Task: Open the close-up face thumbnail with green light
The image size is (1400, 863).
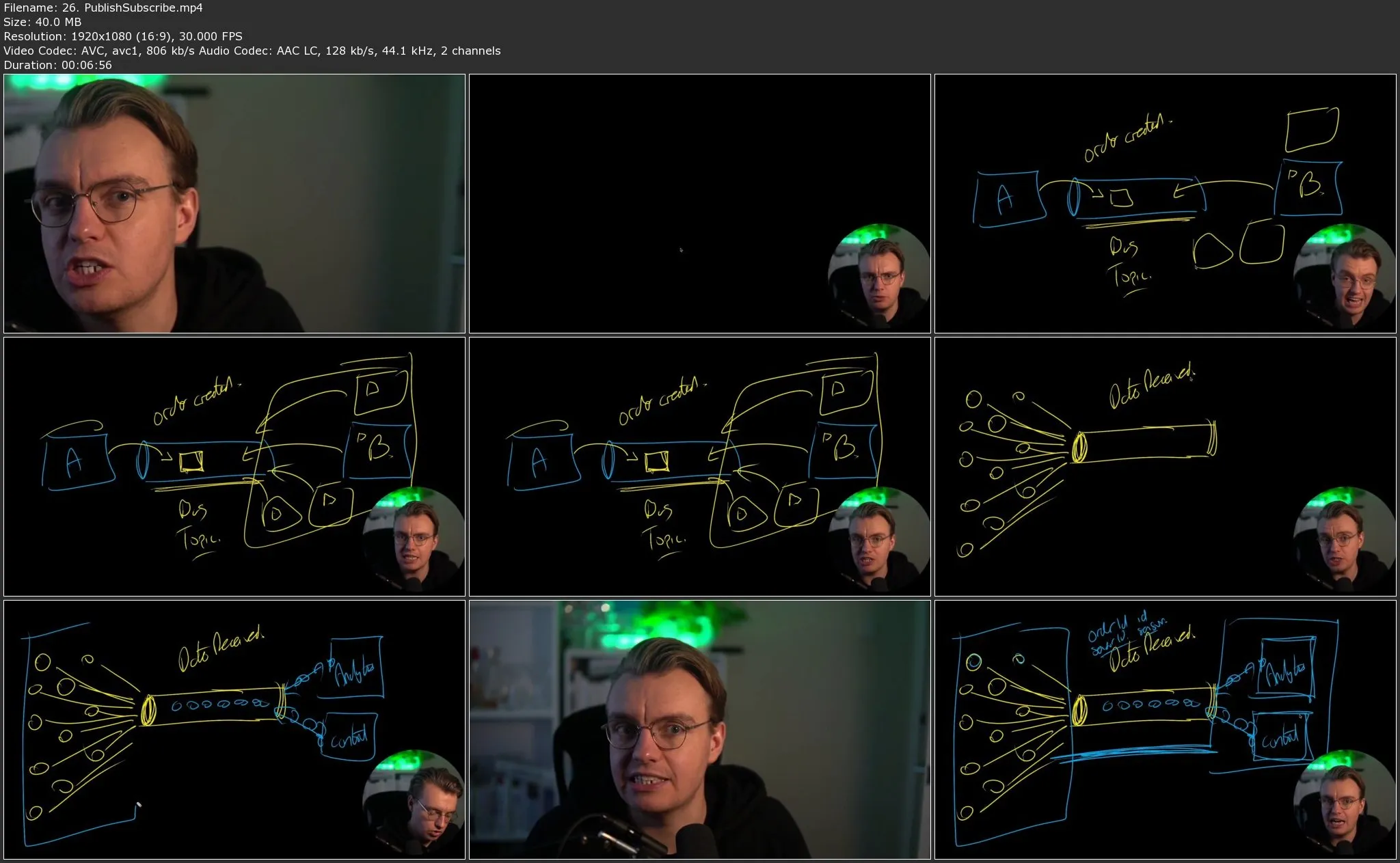Action: click(x=234, y=204)
